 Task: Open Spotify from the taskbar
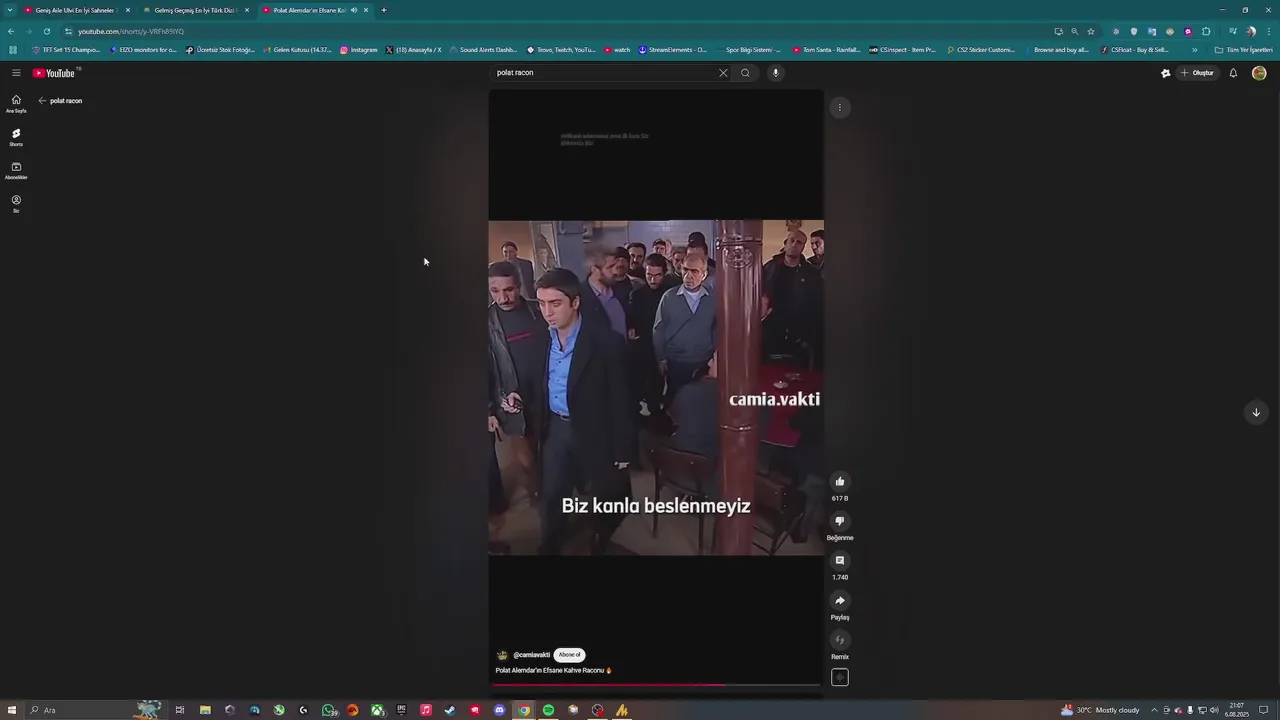click(548, 710)
